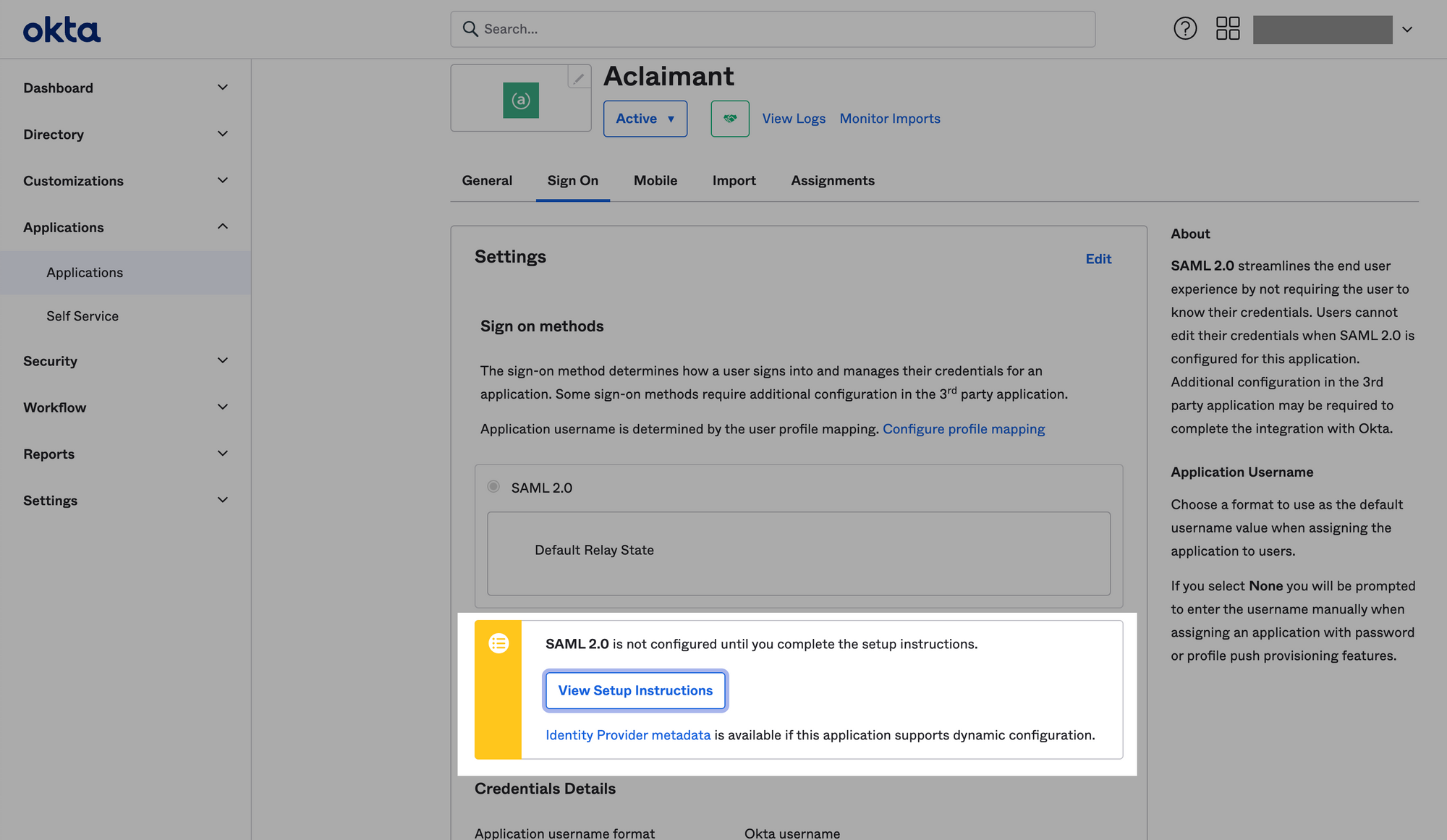This screenshot has width=1447, height=840.
Task: Focus the top Search field
Action: [x=773, y=29]
